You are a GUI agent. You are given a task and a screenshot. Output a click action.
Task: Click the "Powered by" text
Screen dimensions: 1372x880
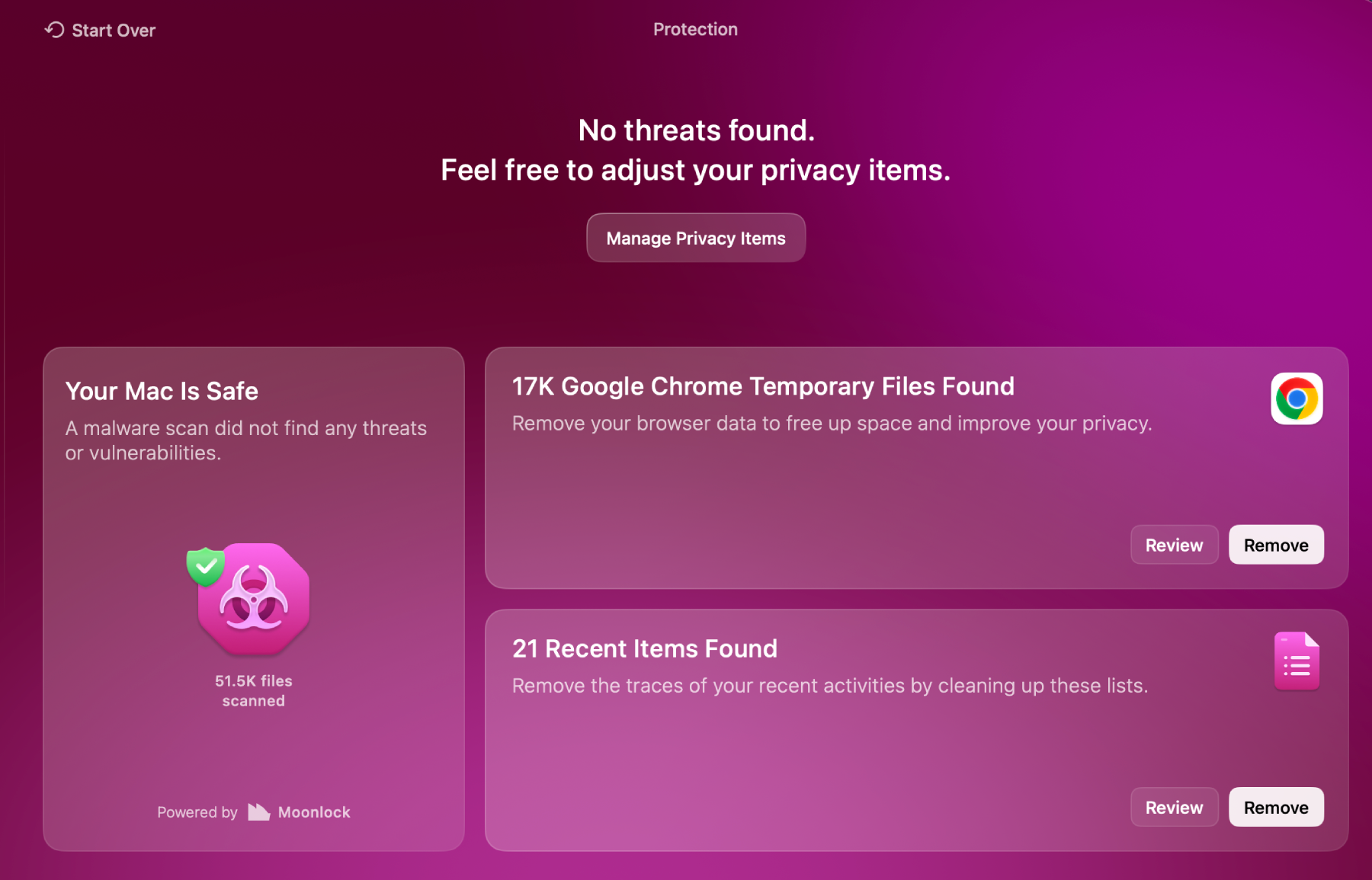coord(197,812)
